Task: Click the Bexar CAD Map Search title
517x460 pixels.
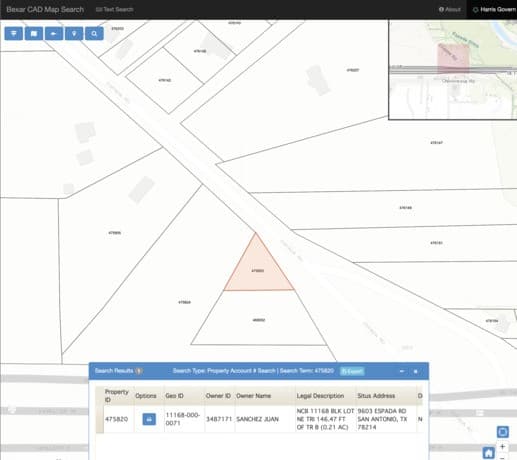Action: (45, 9)
